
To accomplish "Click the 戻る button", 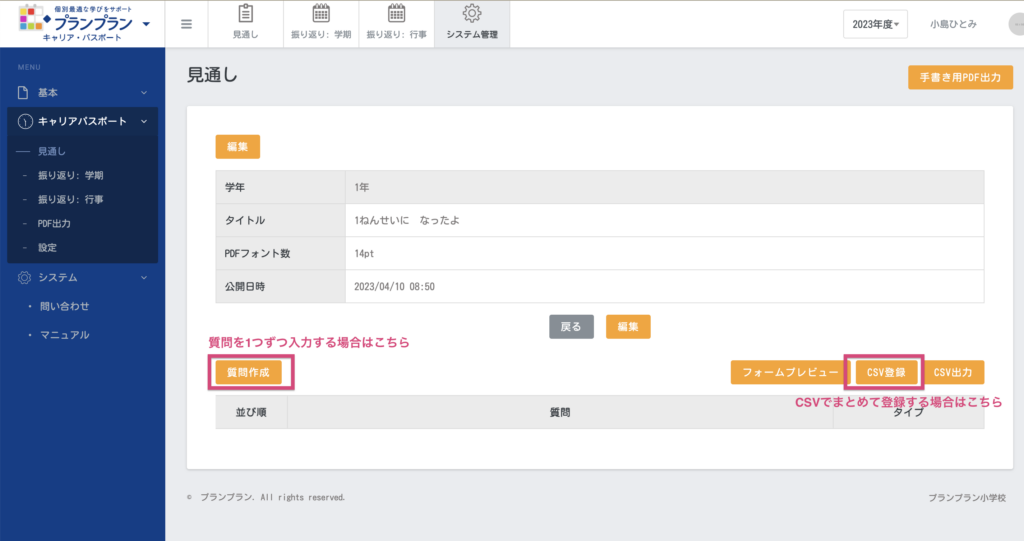I will pyautogui.click(x=571, y=327).
